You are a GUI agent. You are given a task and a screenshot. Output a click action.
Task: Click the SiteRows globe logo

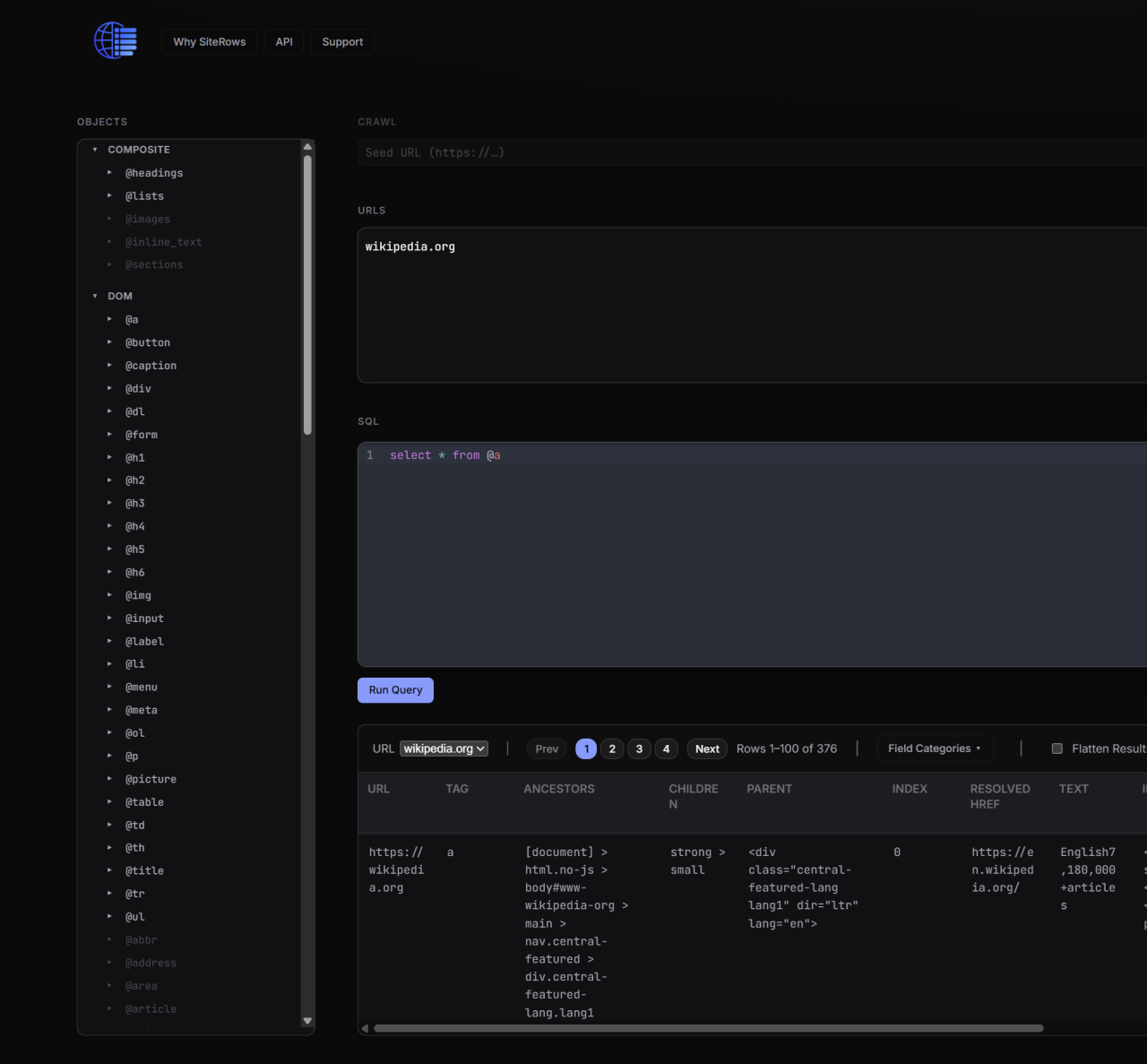[x=116, y=40]
